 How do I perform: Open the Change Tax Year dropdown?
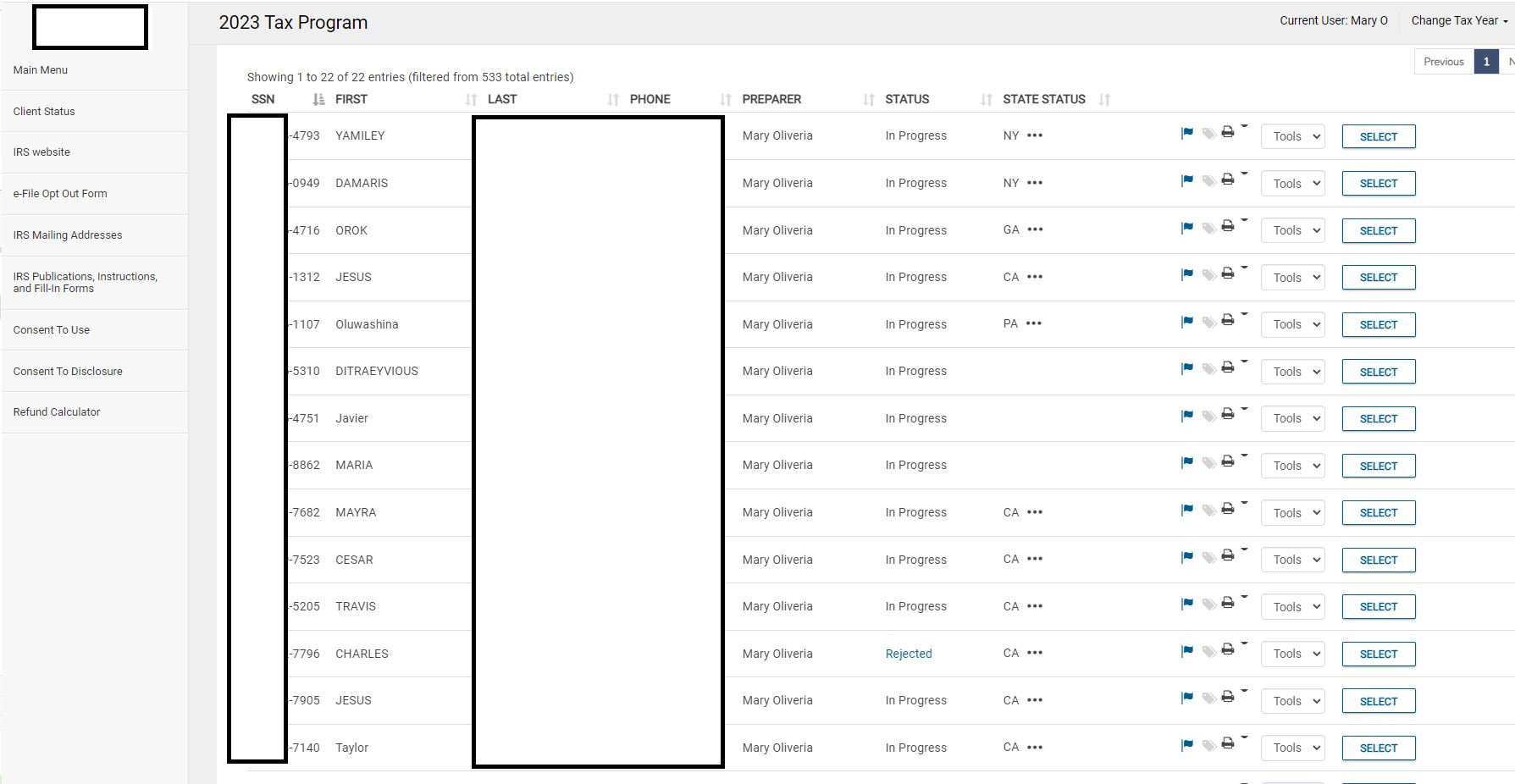pos(1459,20)
